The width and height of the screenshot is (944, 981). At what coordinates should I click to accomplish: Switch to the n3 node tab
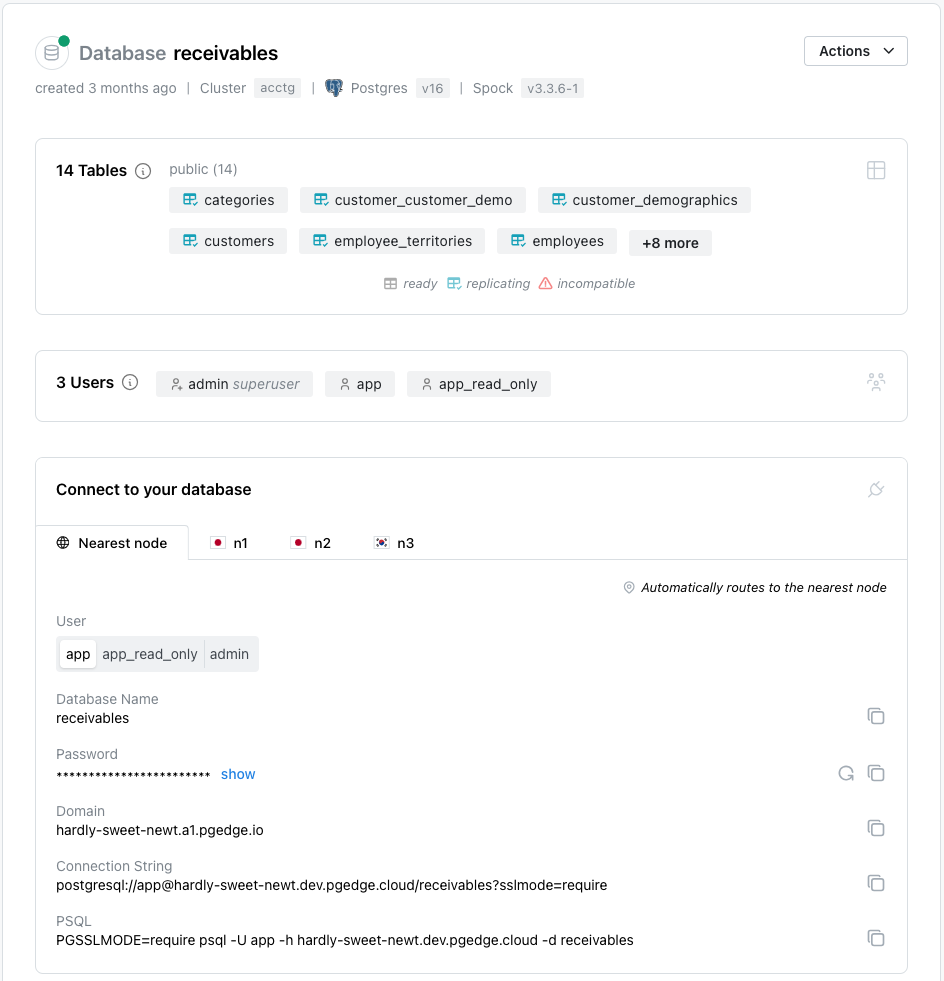pyautogui.click(x=393, y=543)
